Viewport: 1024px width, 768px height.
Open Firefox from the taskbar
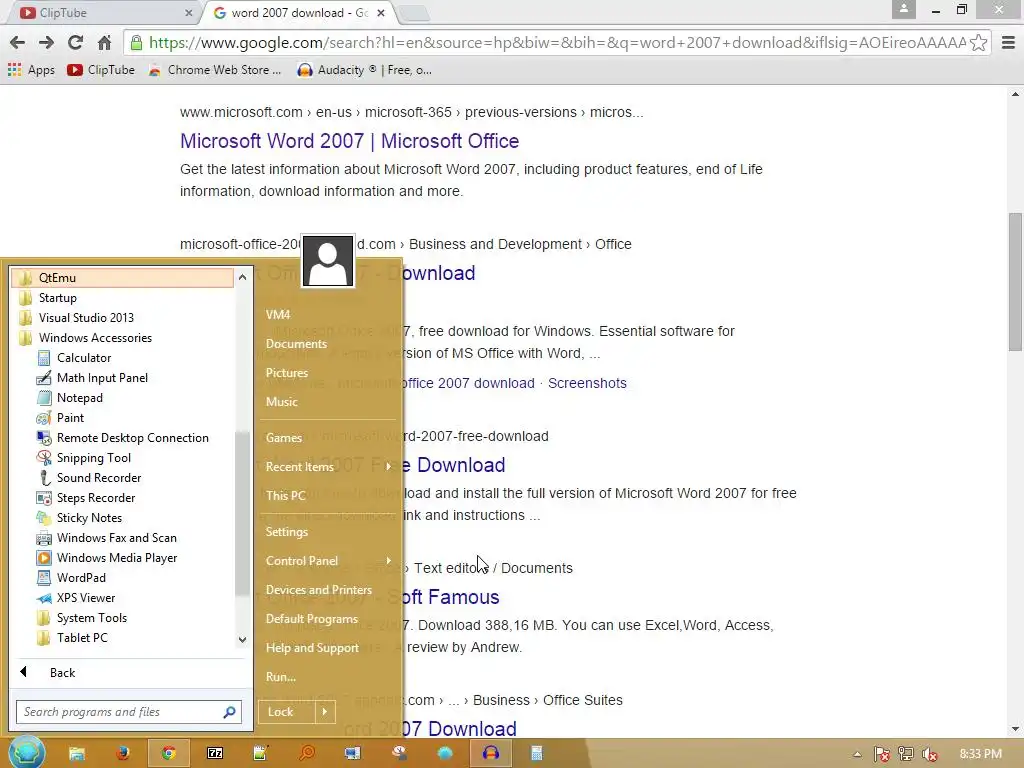click(122, 754)
